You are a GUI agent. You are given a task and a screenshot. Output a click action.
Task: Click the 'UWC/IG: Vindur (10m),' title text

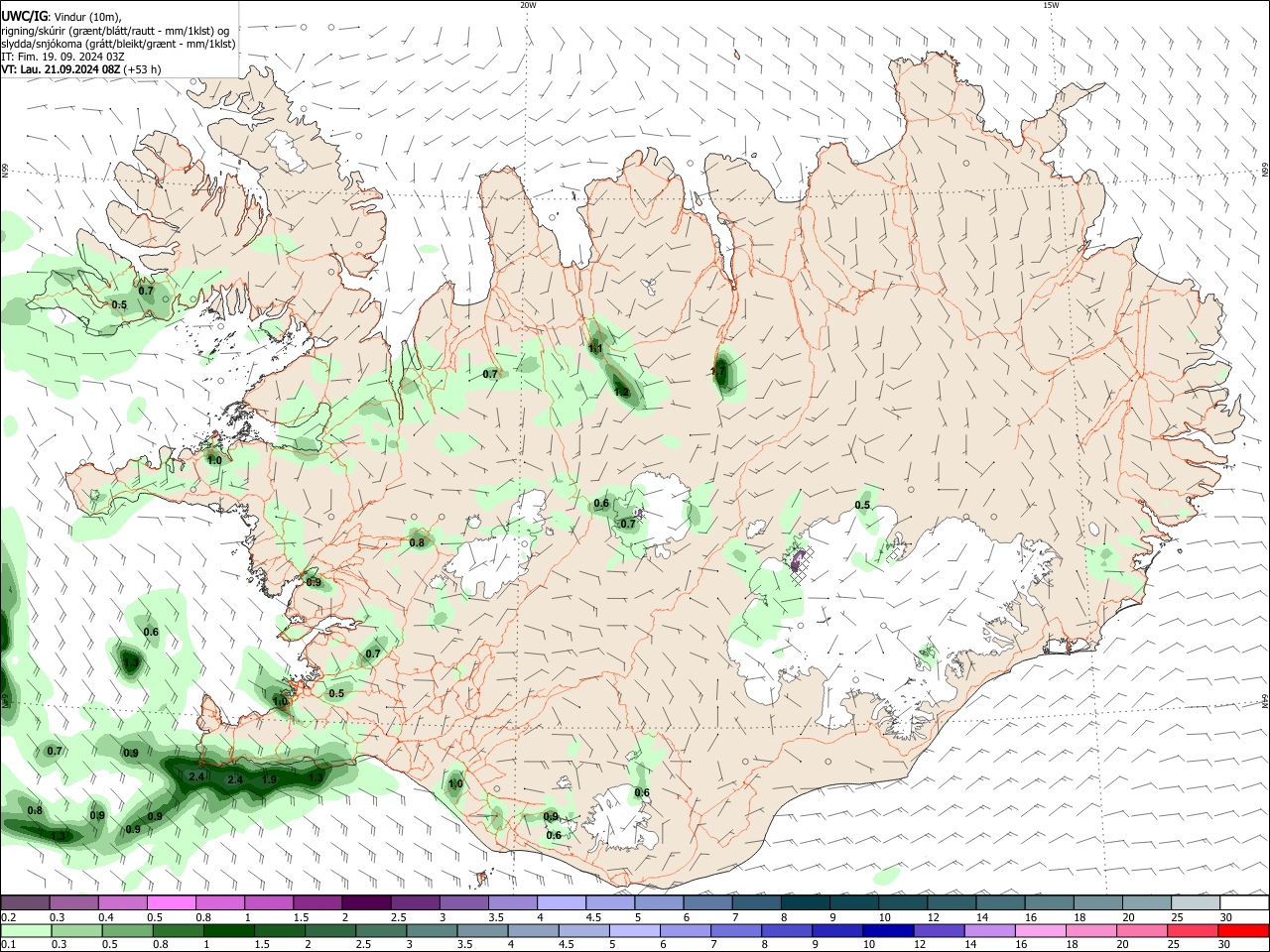(61, 17)
